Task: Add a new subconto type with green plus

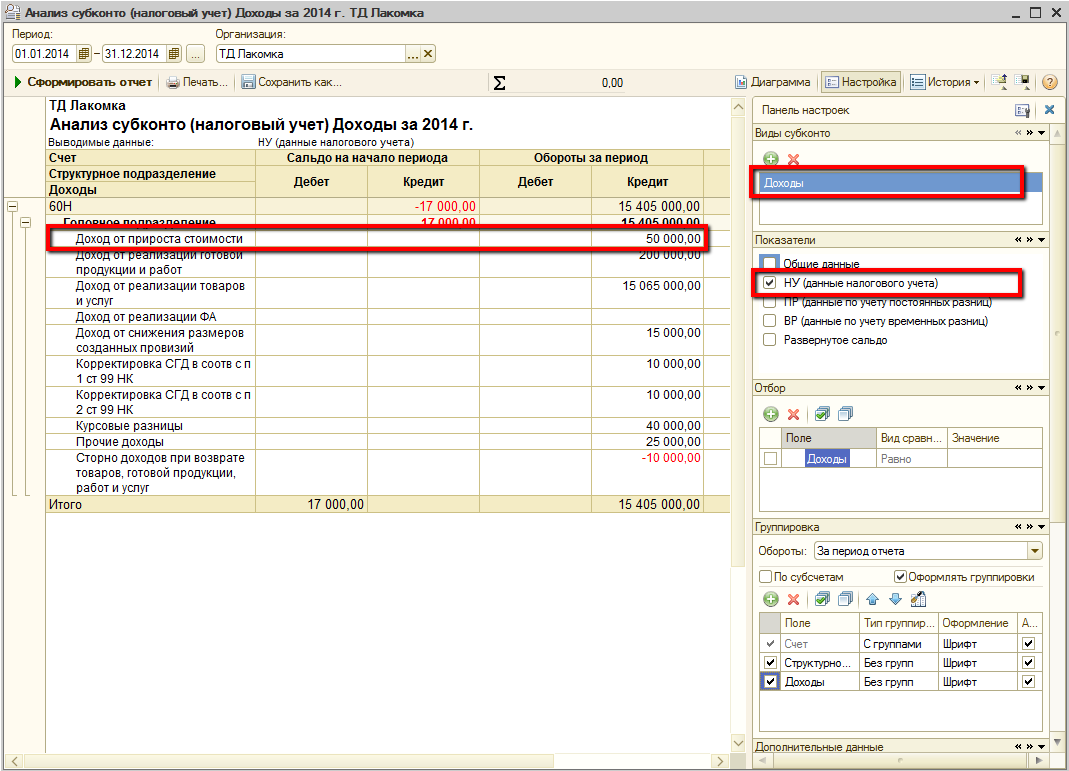Action: 771,159
